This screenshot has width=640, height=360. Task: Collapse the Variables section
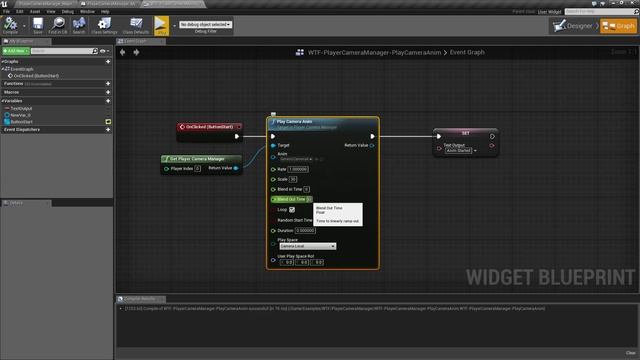tap(2, 101)
